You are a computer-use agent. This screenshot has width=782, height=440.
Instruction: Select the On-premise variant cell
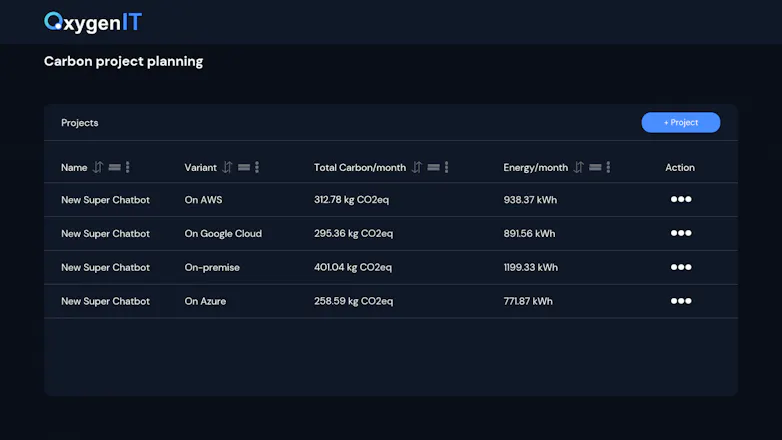click(x=212, y=267)
